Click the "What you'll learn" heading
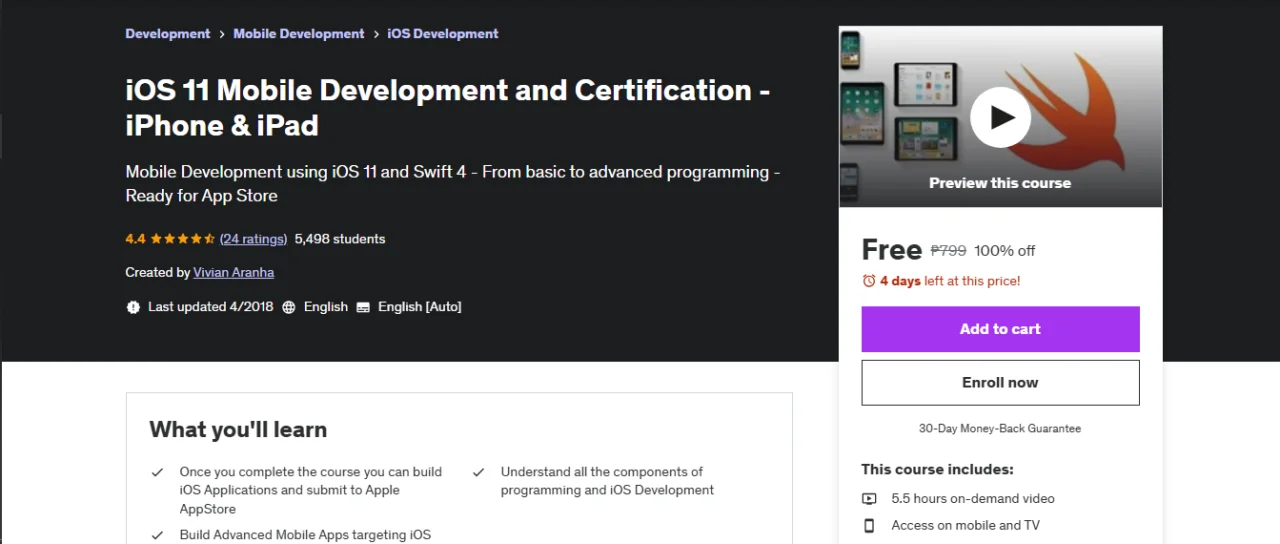Screen dimensions: 1280x544 pyautogui.click(x=238, y=430)
